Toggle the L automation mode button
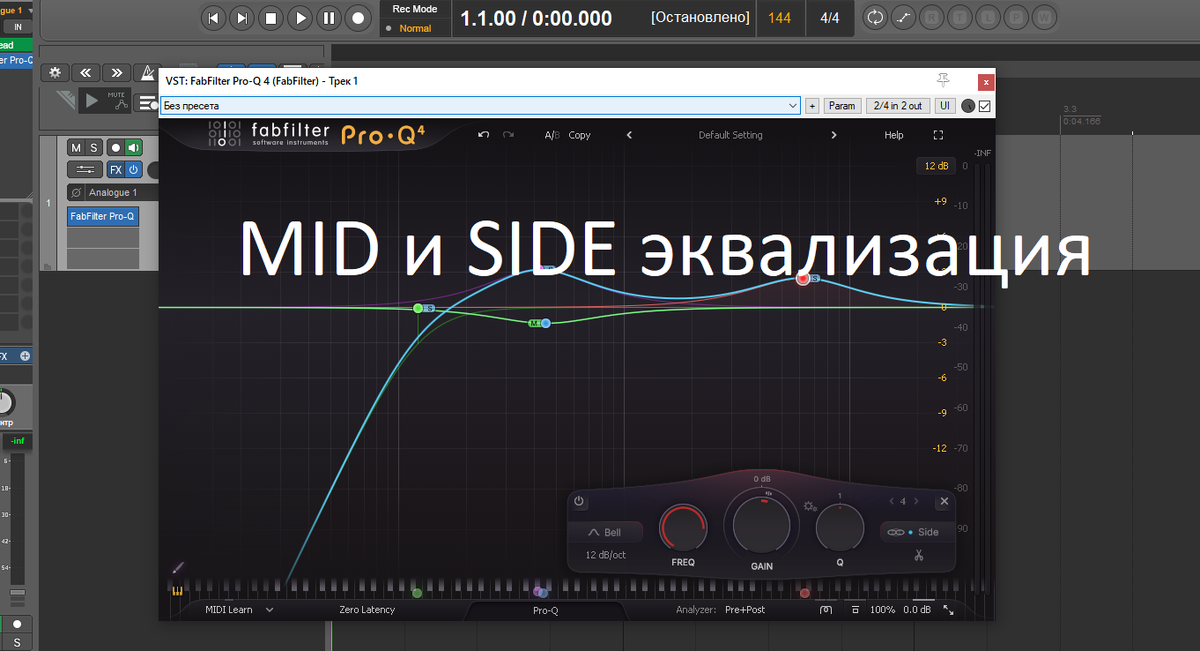The width and height of the screenshot is (1200, 651). (988, 17)
